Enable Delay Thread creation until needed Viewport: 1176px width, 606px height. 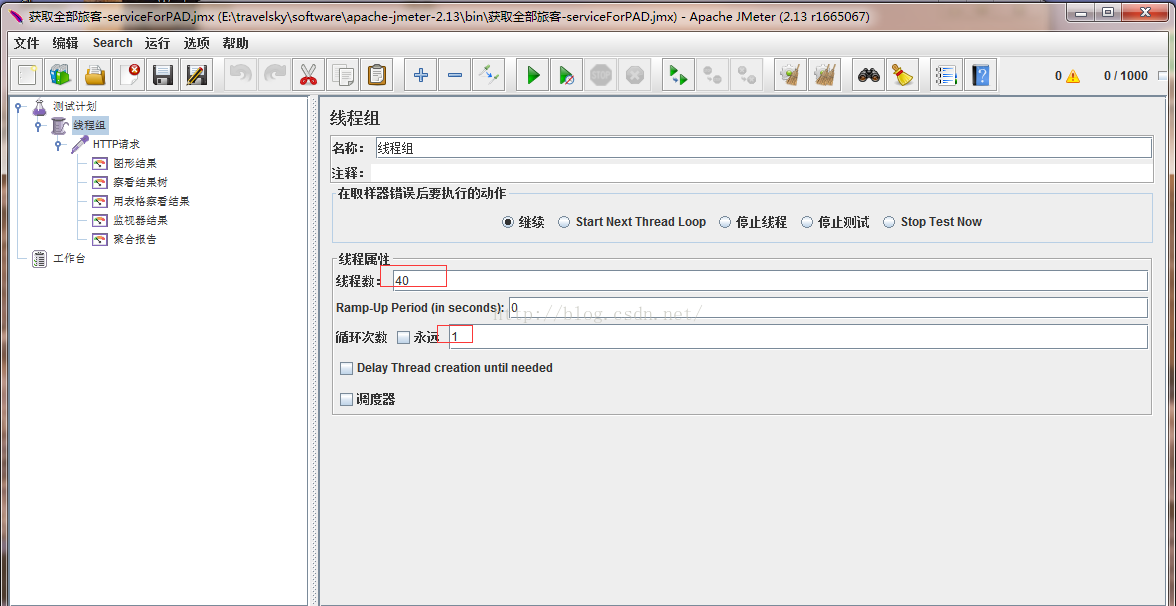click(346, 368)
